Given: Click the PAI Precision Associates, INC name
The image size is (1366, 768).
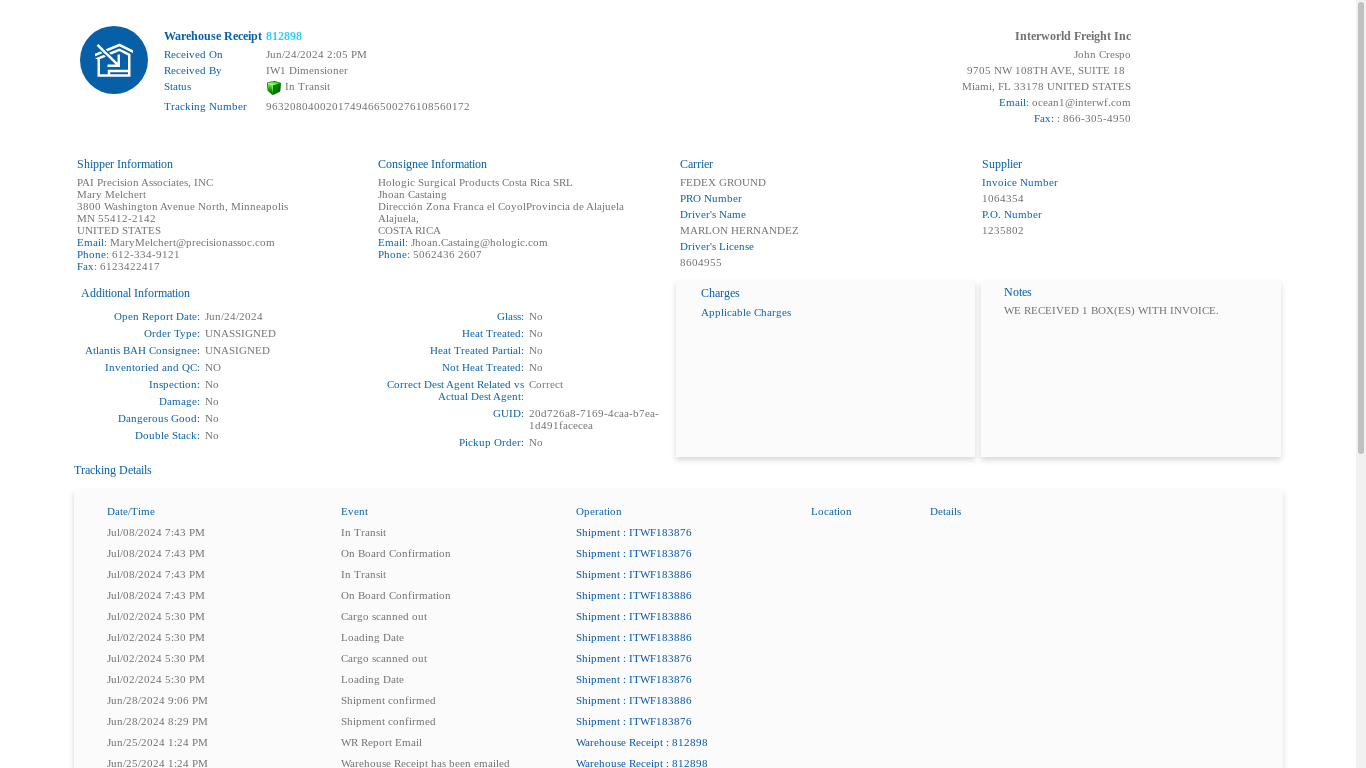Looking at the screenshot, I should coord(145,182).
